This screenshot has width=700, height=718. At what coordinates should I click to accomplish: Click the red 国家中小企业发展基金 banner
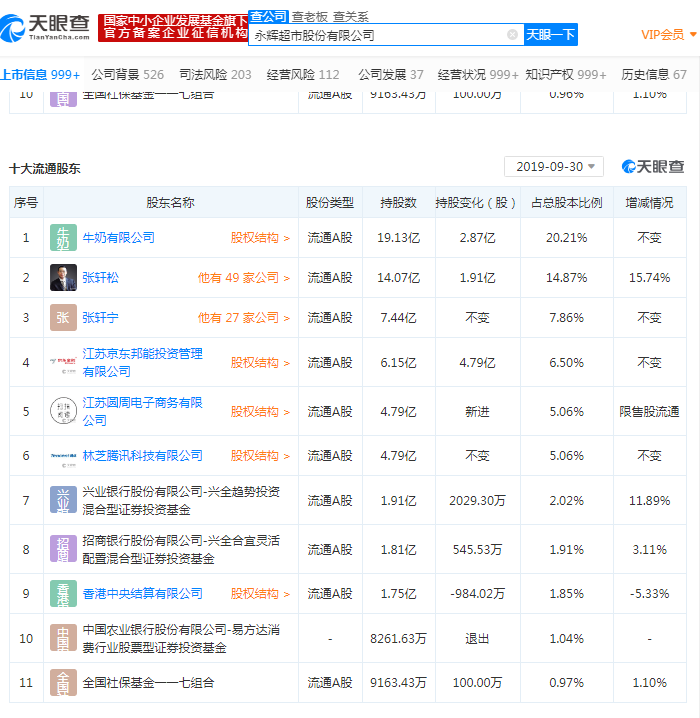(173, 27)
